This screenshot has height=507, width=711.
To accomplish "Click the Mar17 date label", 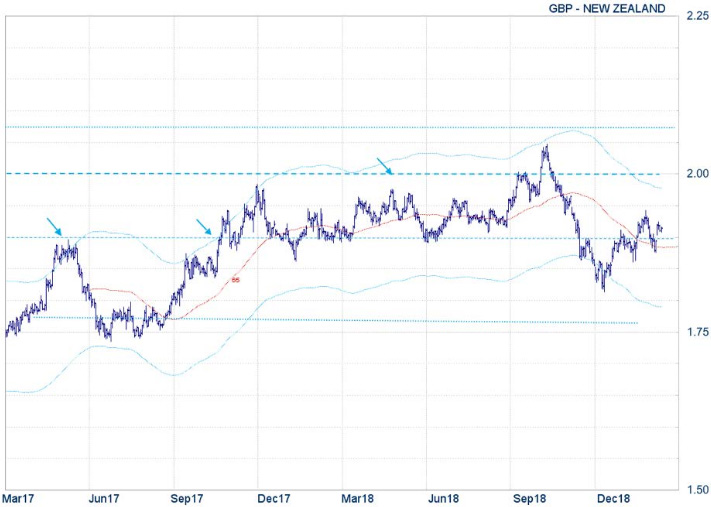I will (19, 497).
